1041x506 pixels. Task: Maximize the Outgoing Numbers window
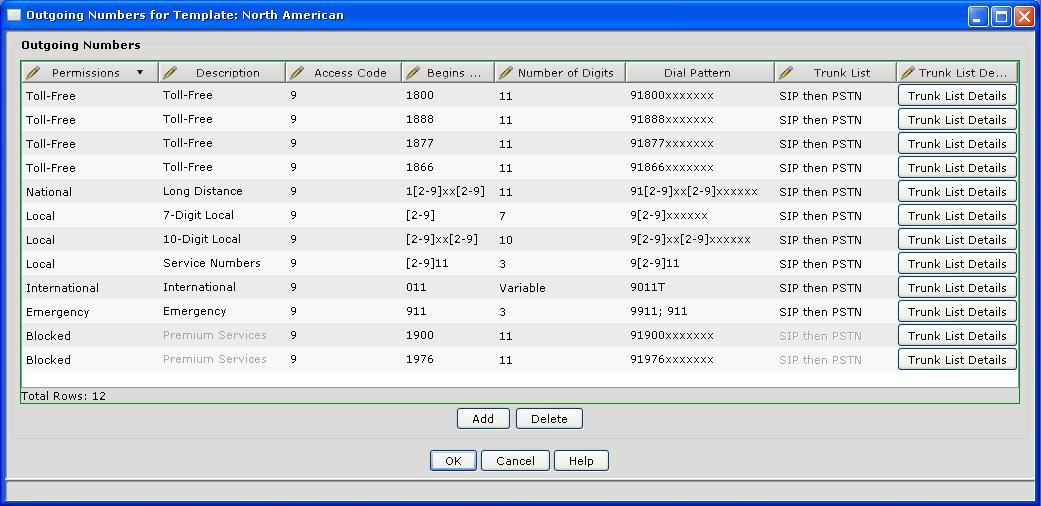(1001, 16)
